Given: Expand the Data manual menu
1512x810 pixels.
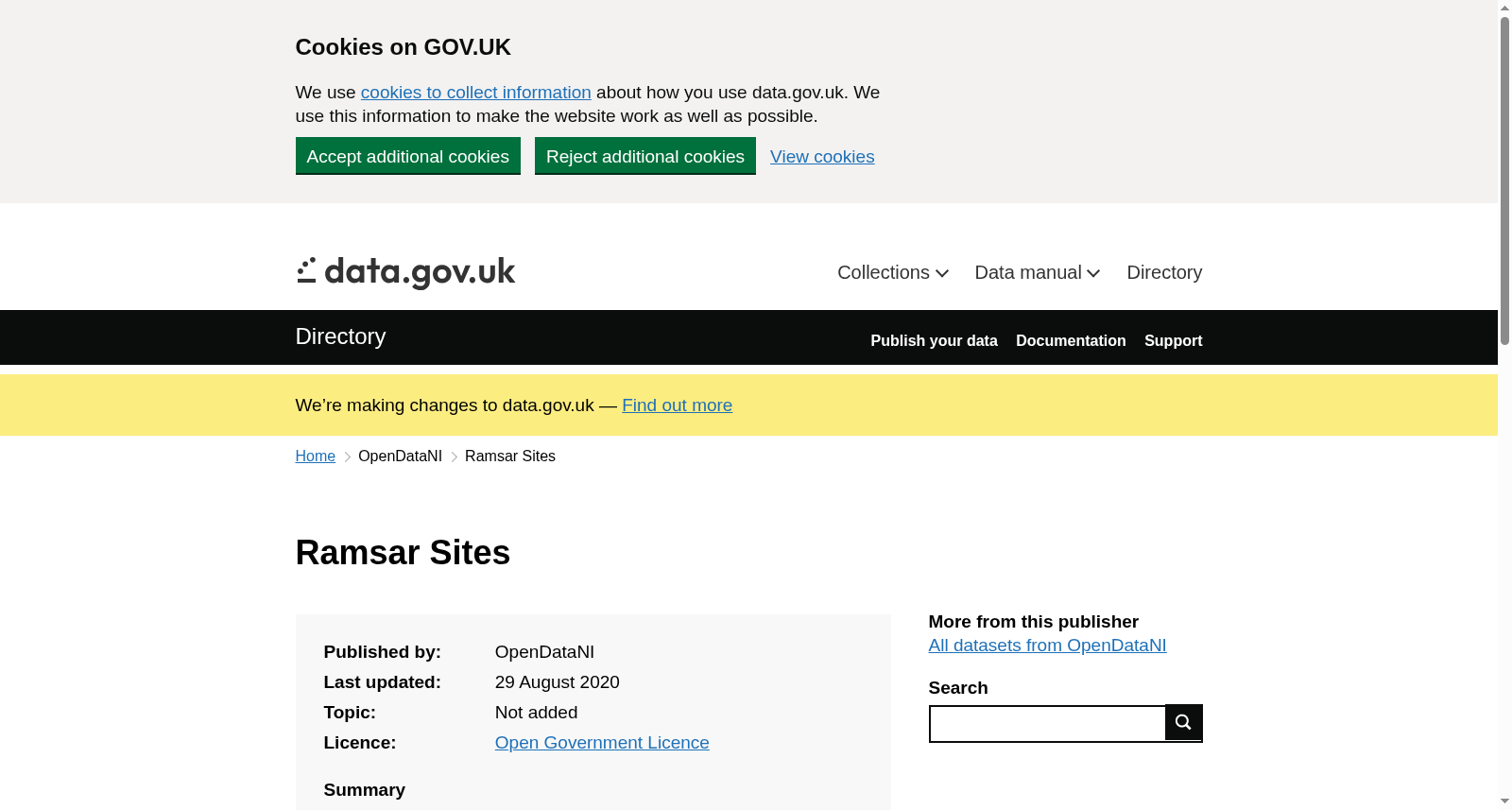Looking at the screenshot, I should click(1038, 273).
